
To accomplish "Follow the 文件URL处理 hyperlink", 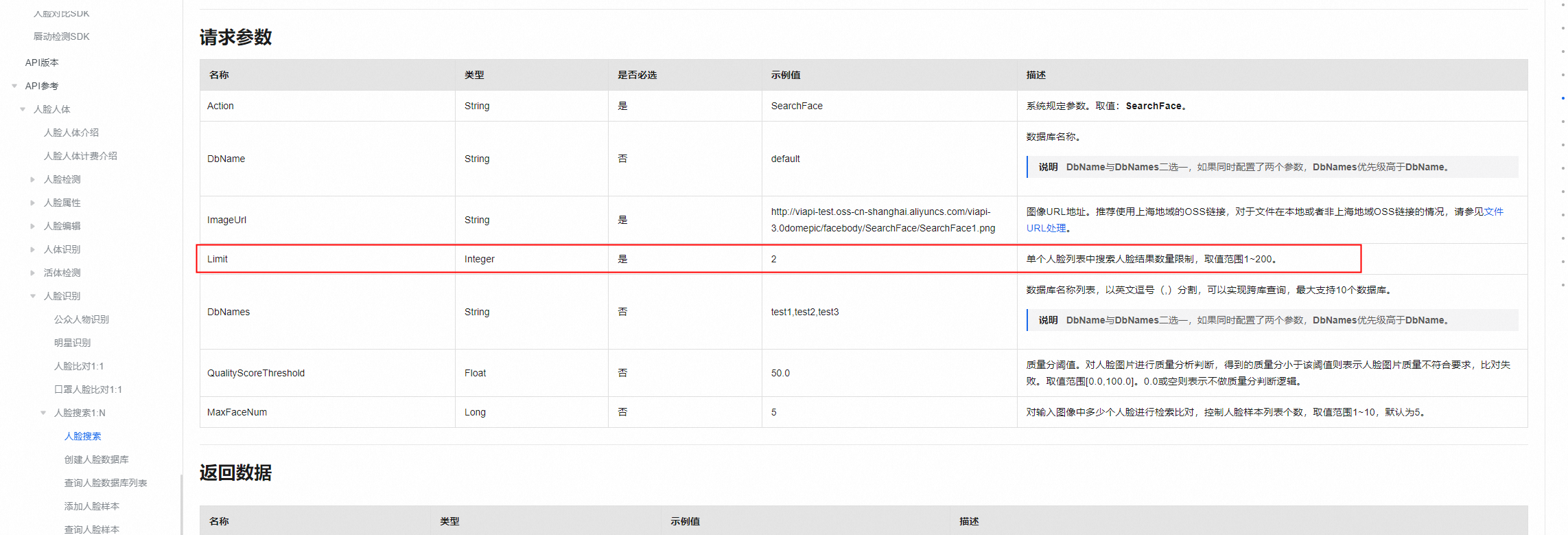I will click(1046, 228).
